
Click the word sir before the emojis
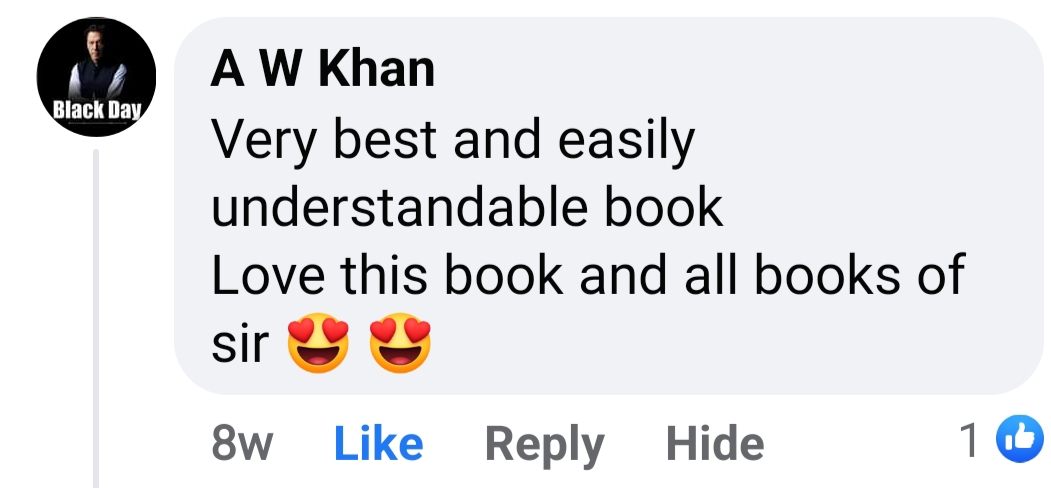point(240,345)
